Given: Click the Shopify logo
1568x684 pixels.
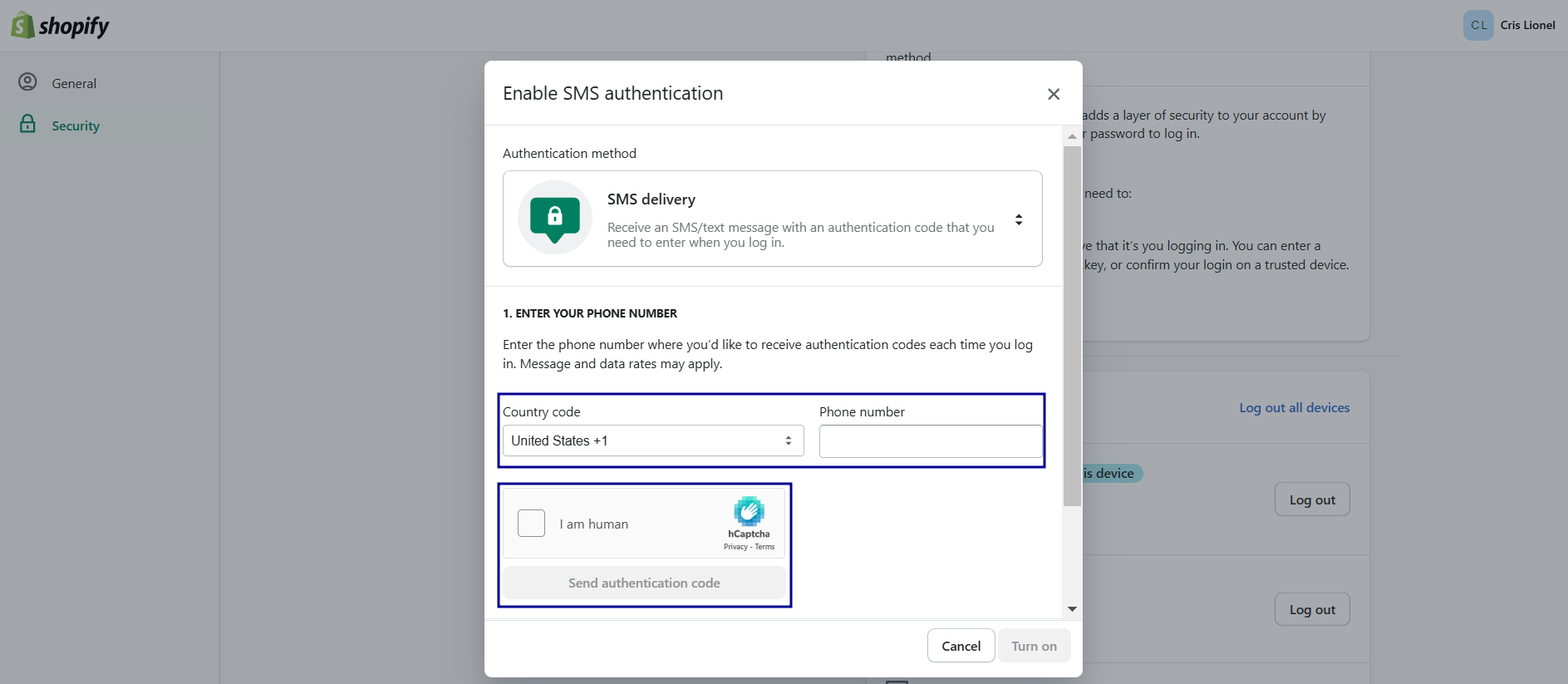Looking at the screenshot, I should click(x=60, y=26).
